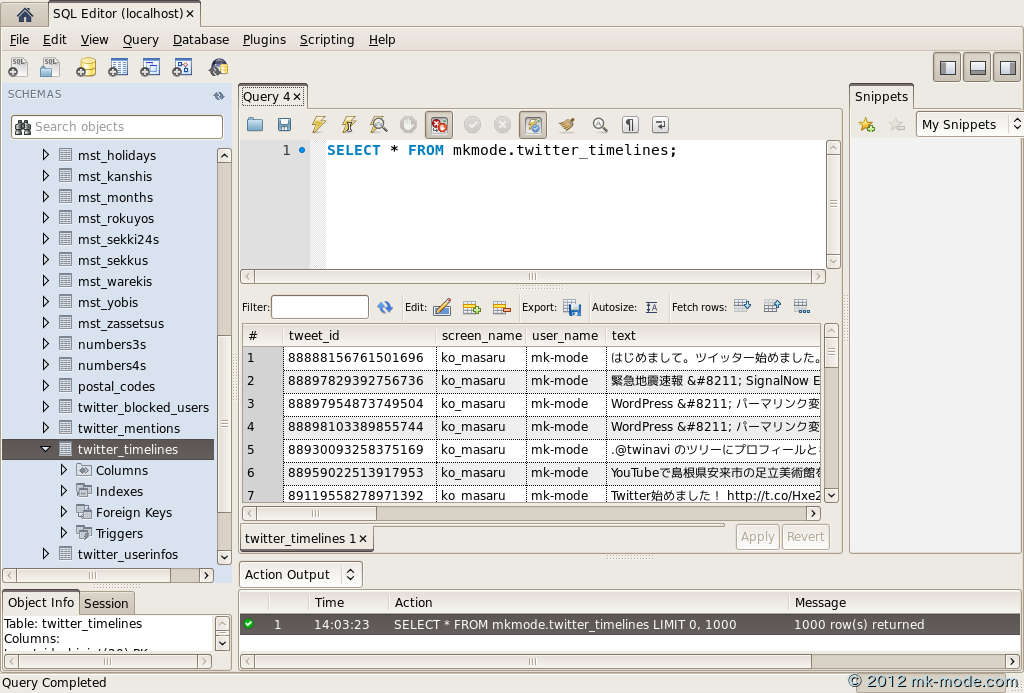Screen dimensions: 1024x693
Task: Toggle the row limit button in the query toolbar
Action: point(533,125)
